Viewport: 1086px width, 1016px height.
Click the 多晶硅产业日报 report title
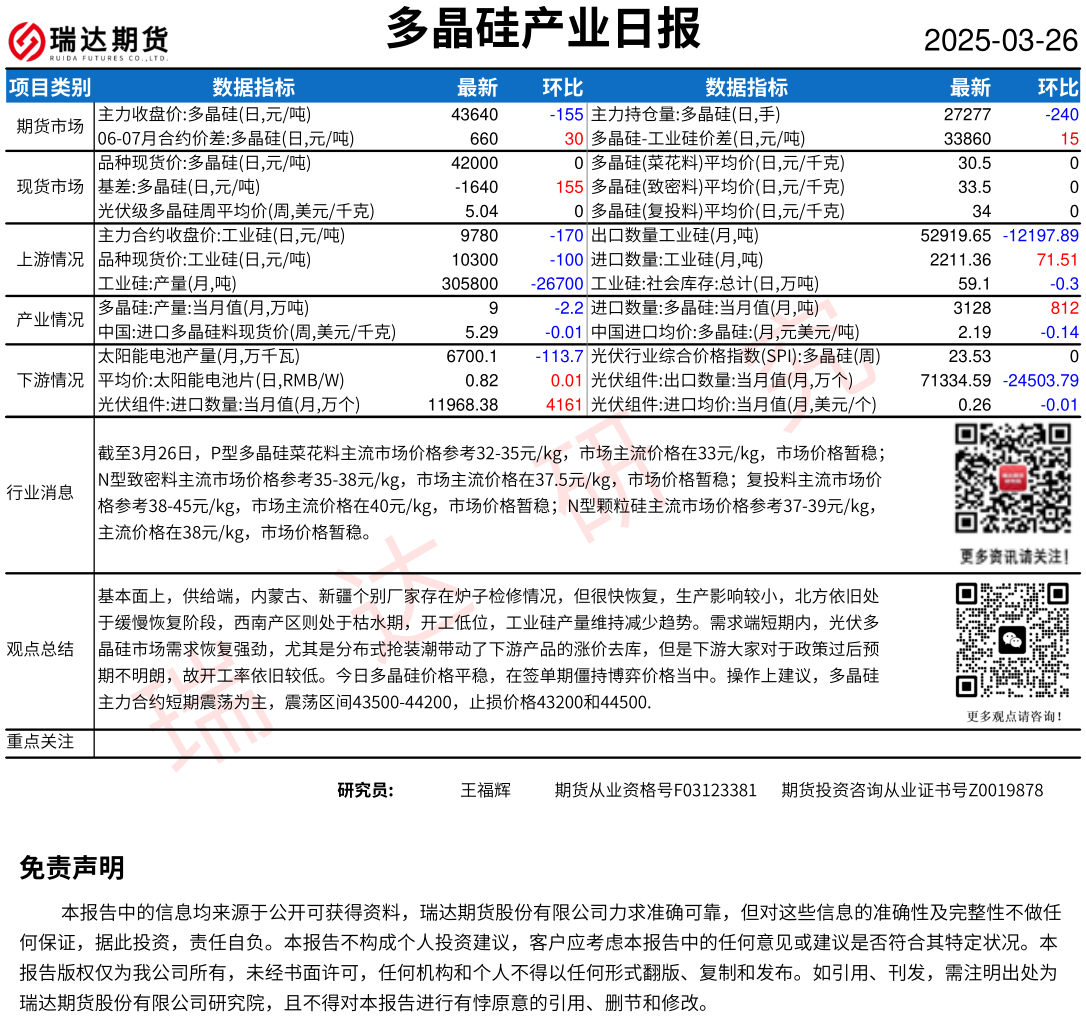pos(543,28)
